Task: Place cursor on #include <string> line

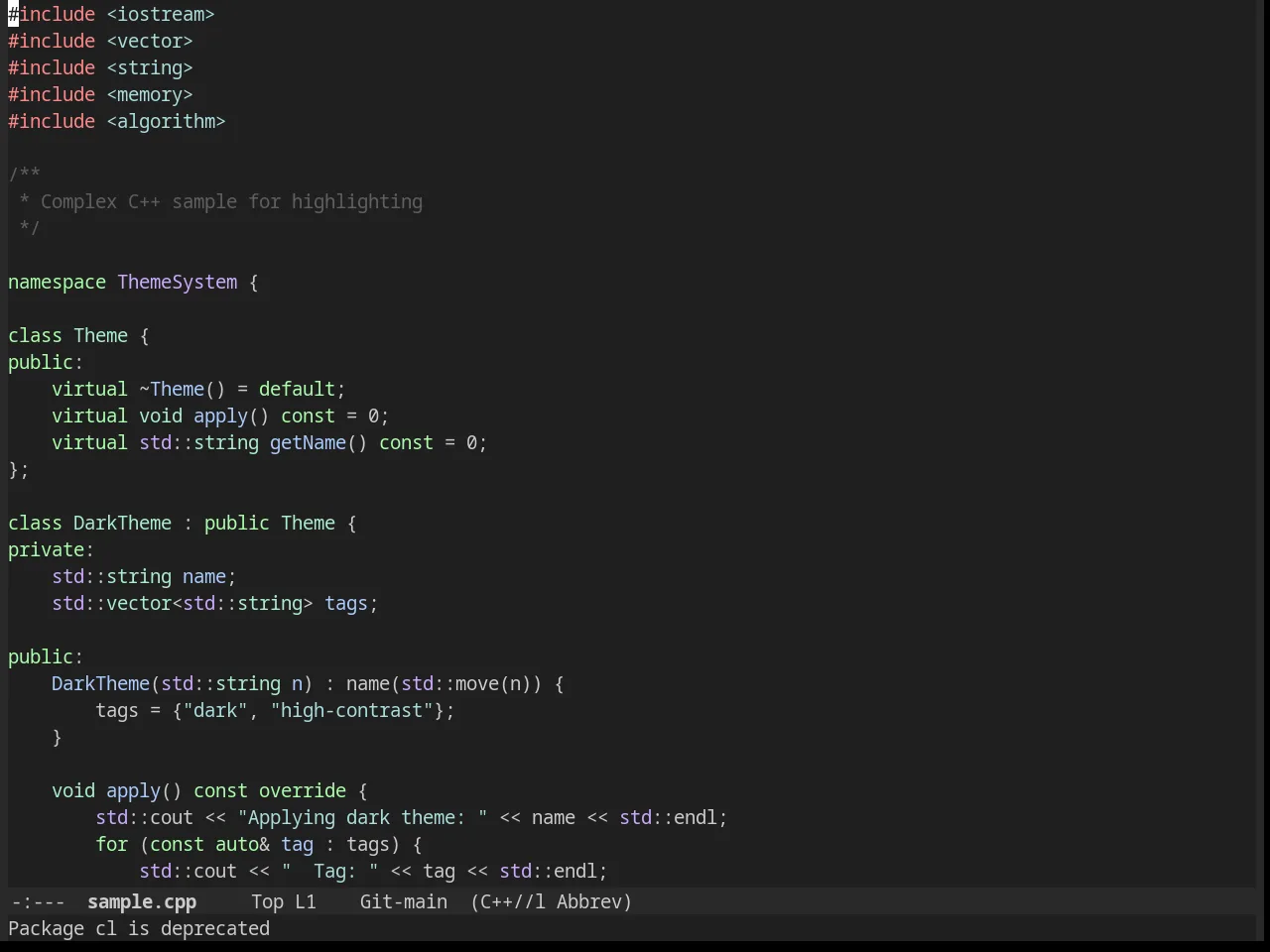Action: point(100,67)
